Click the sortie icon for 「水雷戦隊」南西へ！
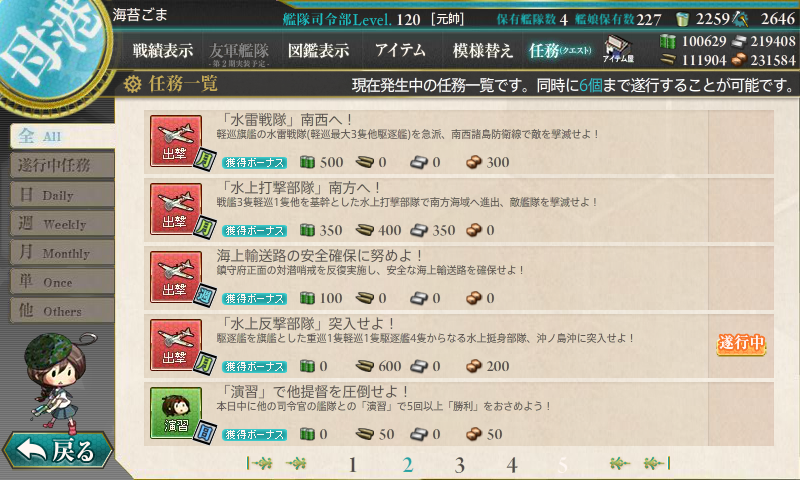Screen dimensions: 800x480 tap(176, 141)
